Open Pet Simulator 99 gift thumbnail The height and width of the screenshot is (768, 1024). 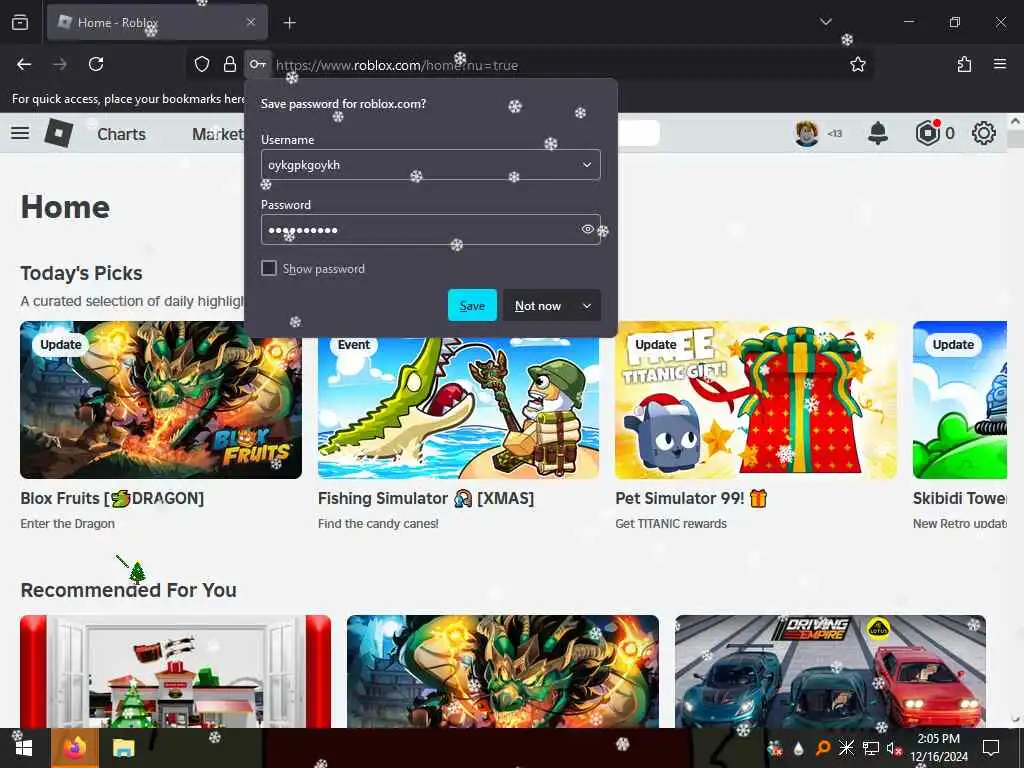[x=756, y=400]
